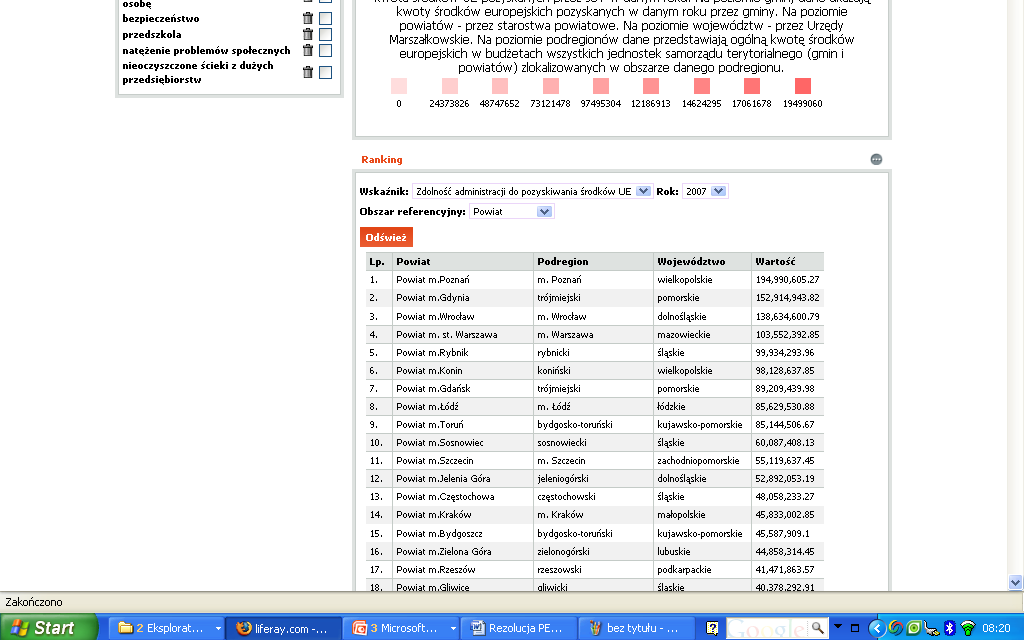Click the system clock showing 08:20
Viewport: 1024px width, 640px height.
point(996,628)
